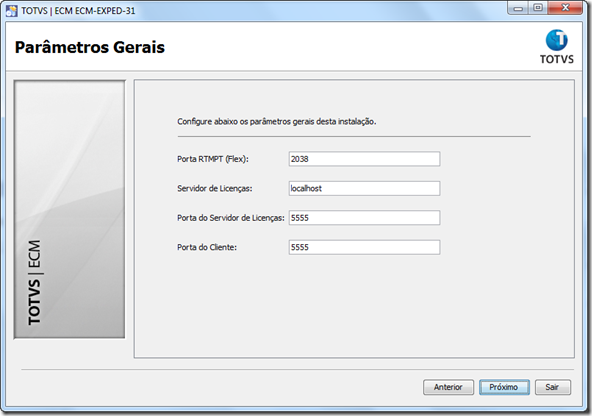
Task: Focus the Porta RTMPT (Flex) field
Action: pyautogui.click(x=364, y=159)
